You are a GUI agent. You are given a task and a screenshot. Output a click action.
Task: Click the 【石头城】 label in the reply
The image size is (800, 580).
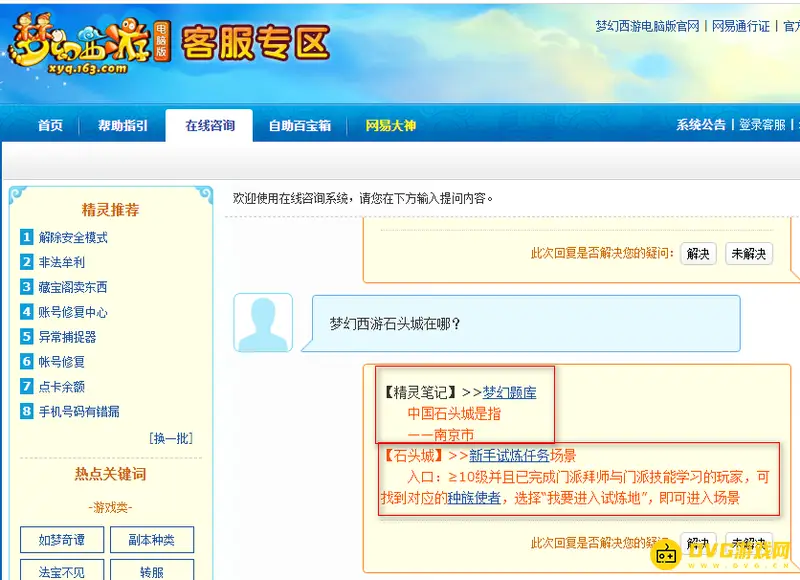coord(413,455)
